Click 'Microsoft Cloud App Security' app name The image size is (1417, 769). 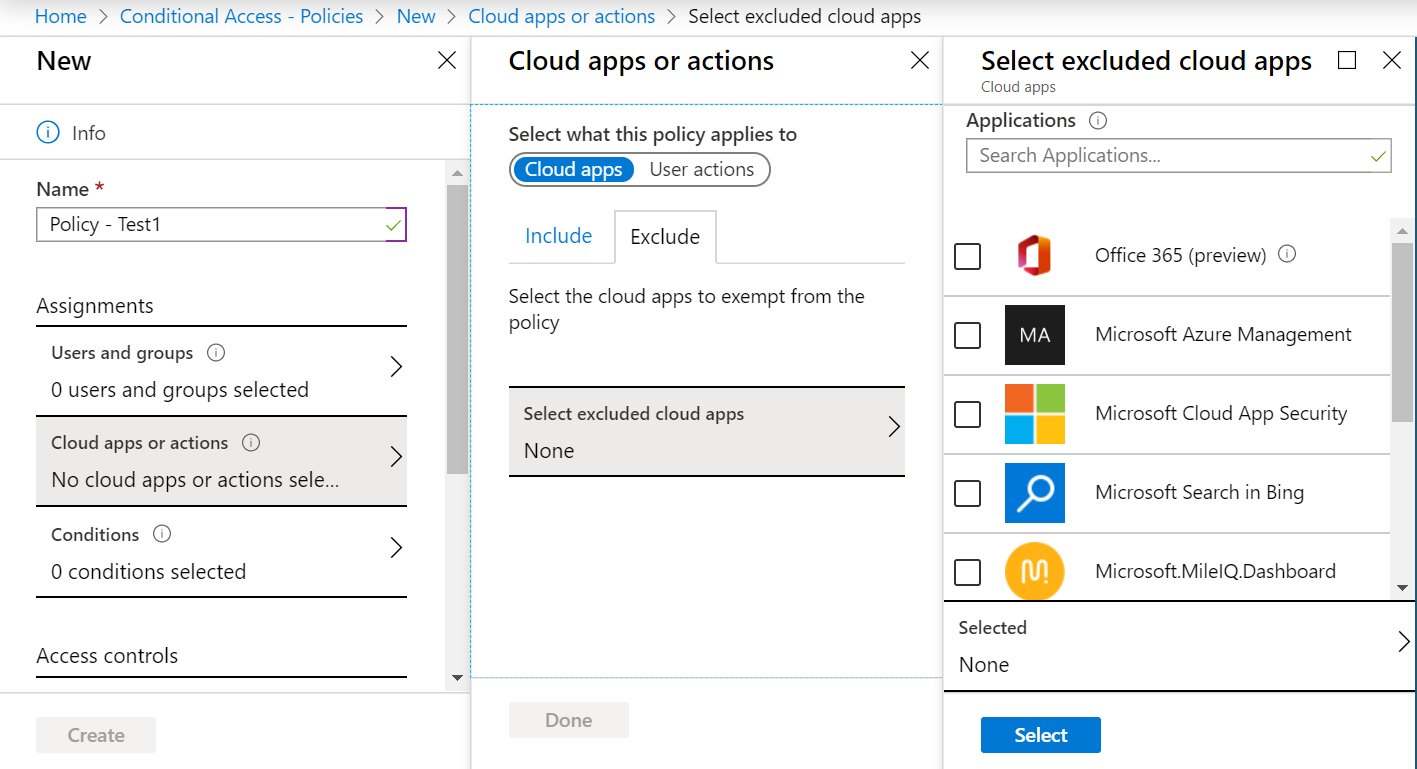click(1221, 413)
